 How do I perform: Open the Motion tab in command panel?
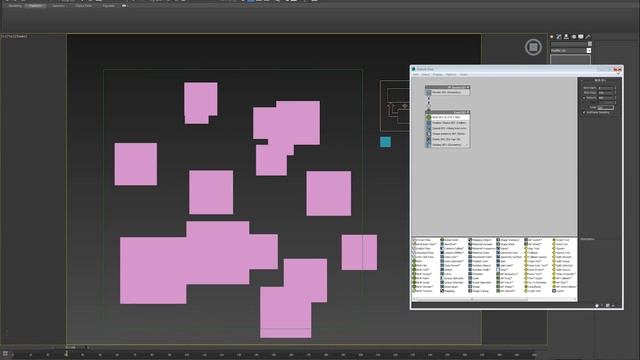click(x=573, y=37)
